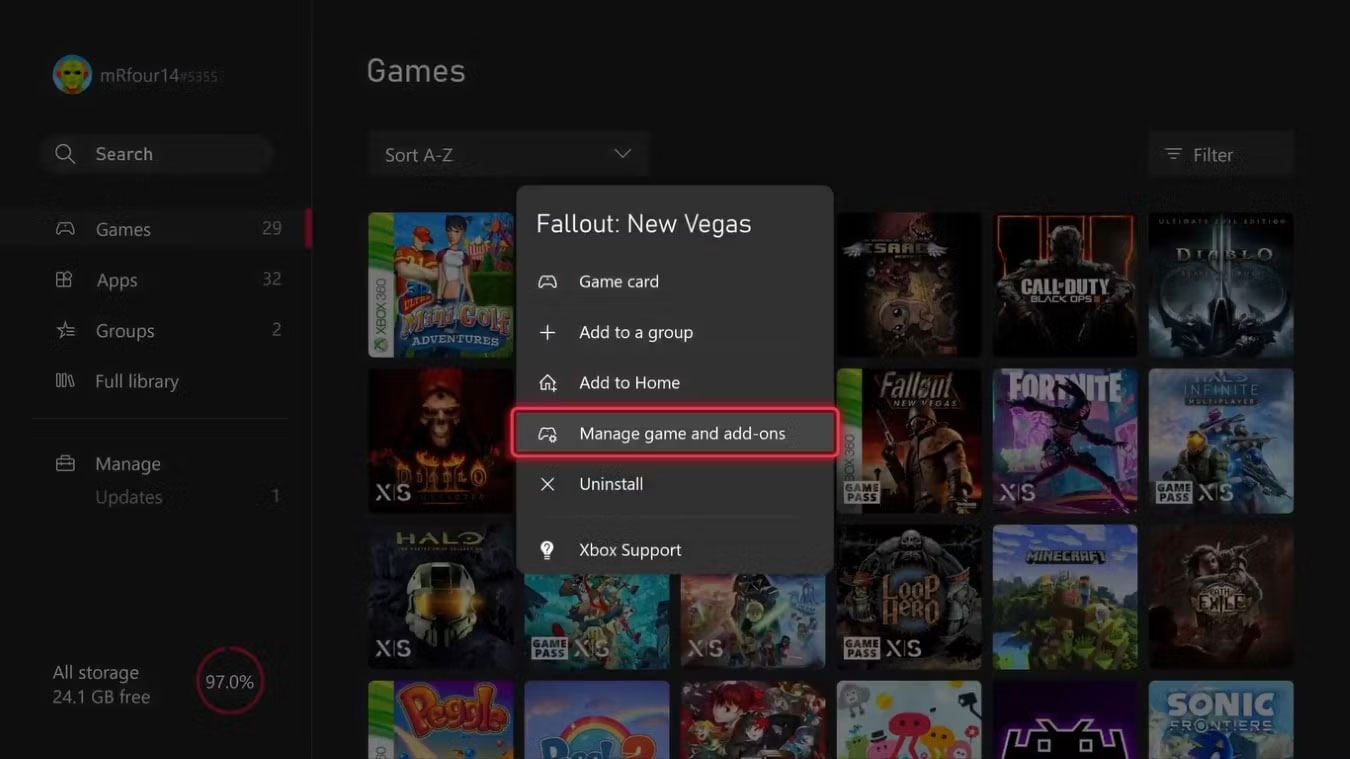Select the Call of Duty Black Ops tile

pos(1065,285)
